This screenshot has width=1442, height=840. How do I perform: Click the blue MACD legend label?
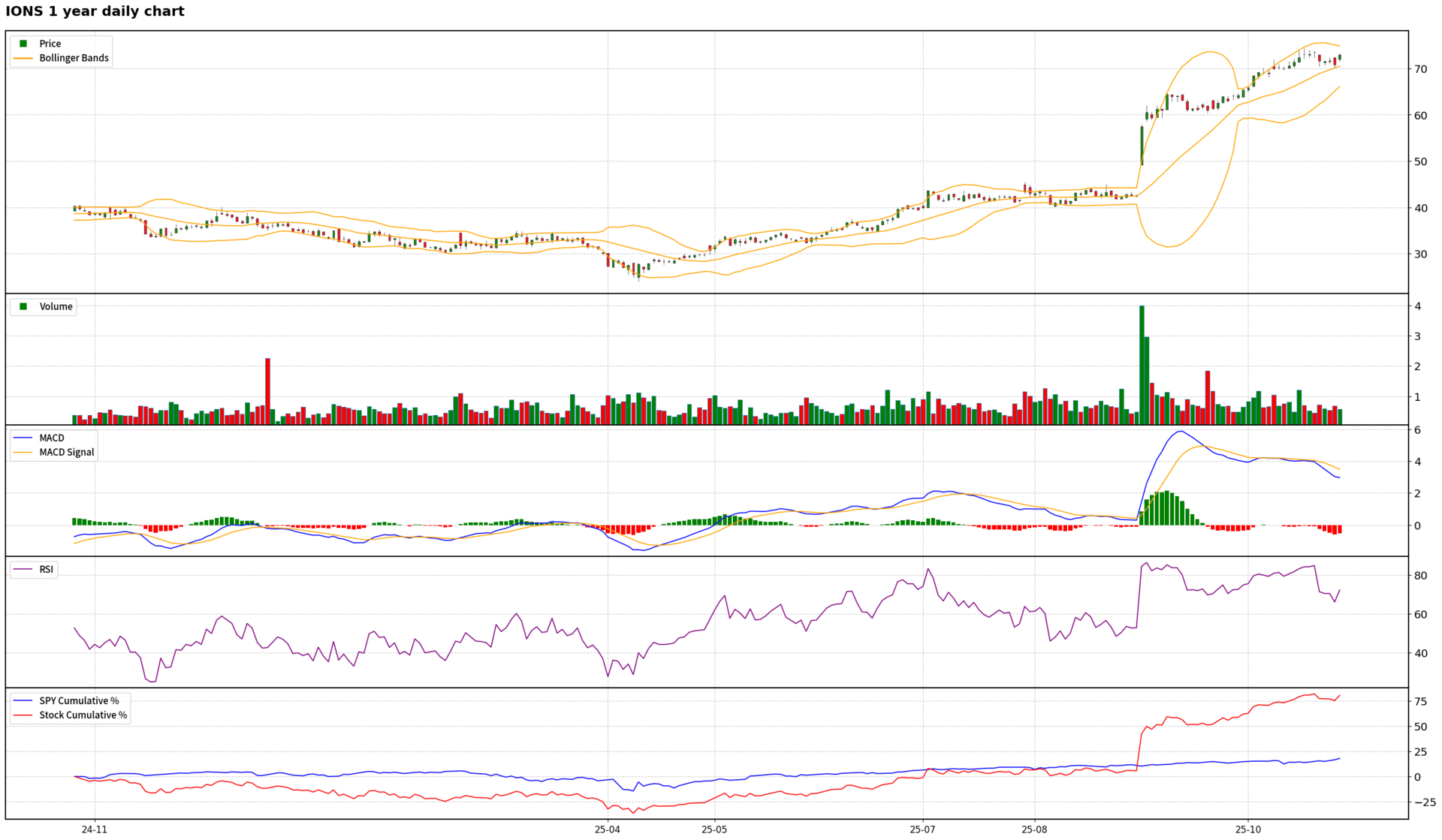pos(52,438)
